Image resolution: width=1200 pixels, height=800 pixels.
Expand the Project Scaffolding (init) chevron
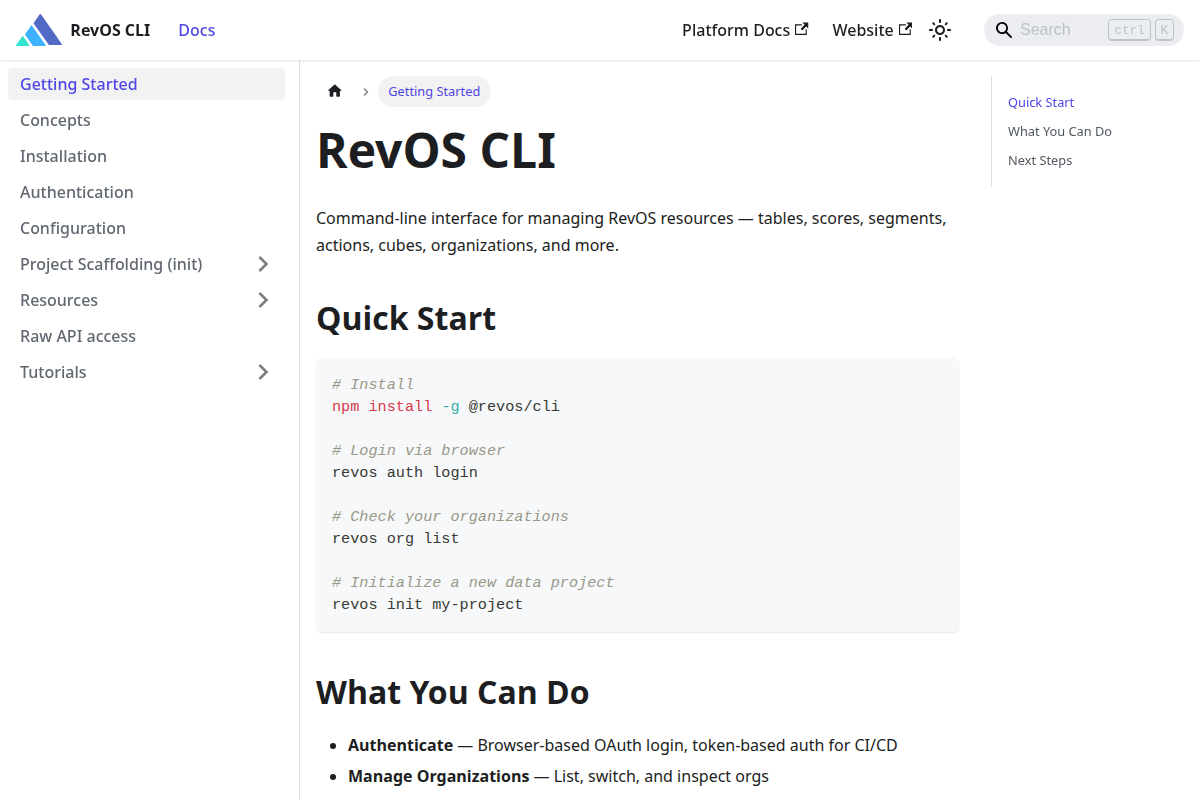[x=263, y=264]
